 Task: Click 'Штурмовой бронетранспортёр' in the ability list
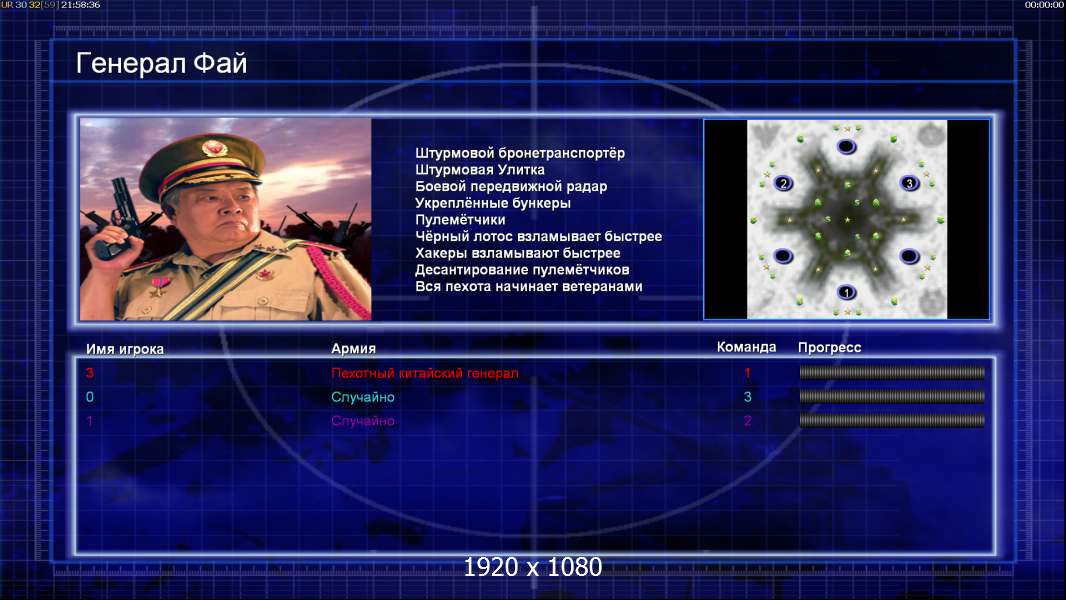click(520, 153)
